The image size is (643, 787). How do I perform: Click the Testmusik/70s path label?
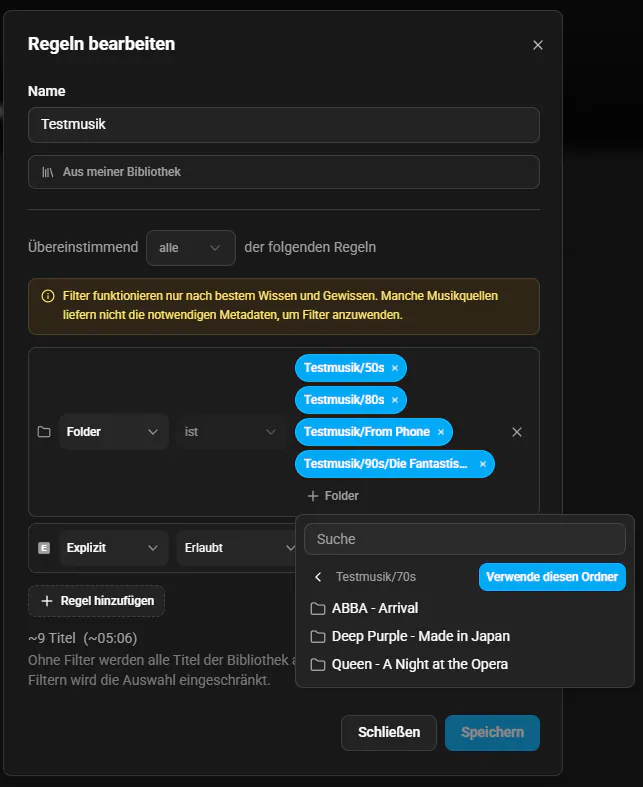pos(376,577)
